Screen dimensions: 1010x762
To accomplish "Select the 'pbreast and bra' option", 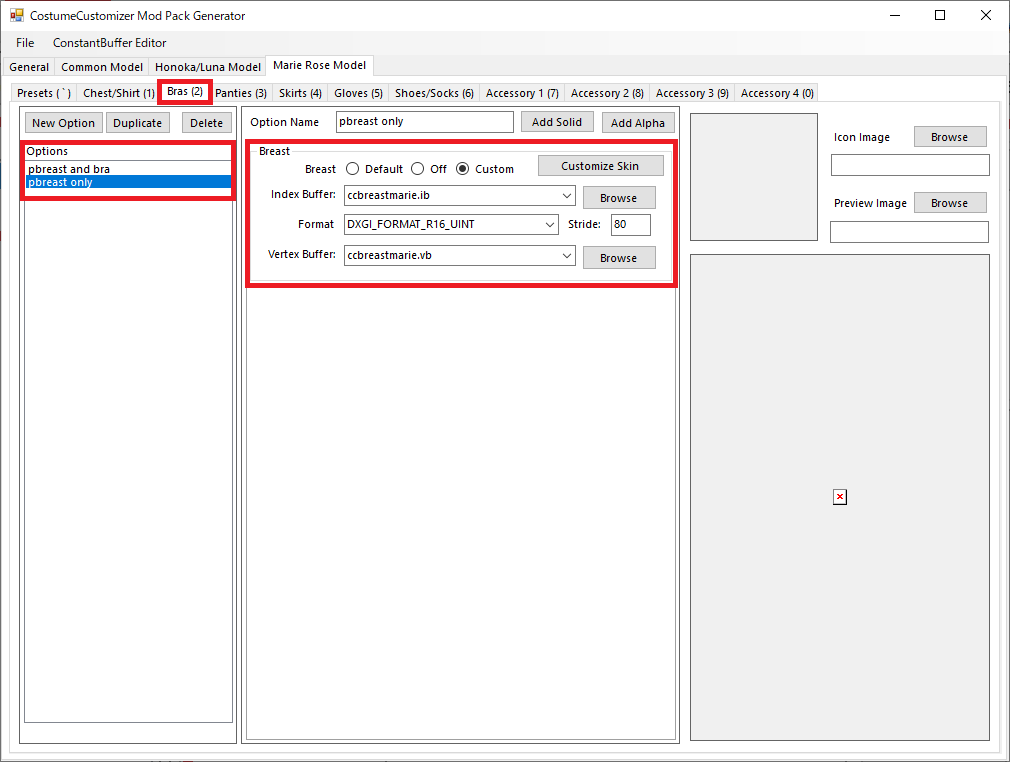I will tap(128, 169).
